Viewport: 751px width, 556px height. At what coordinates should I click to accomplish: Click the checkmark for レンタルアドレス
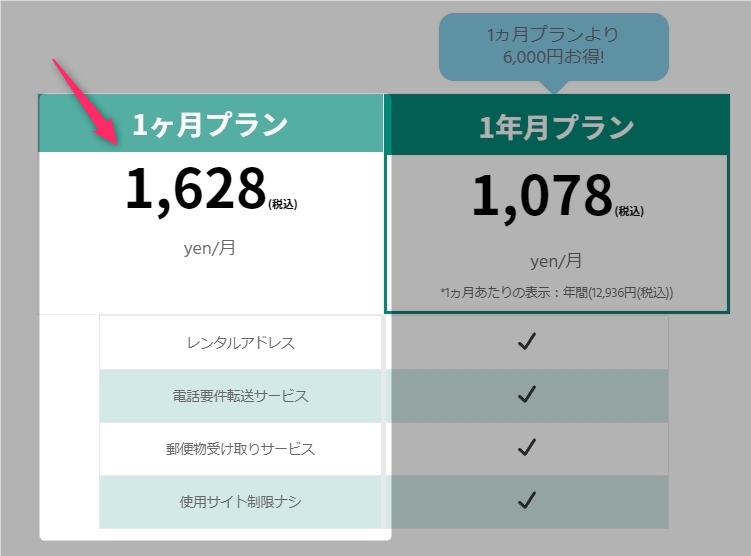click(x=527, y=341)
